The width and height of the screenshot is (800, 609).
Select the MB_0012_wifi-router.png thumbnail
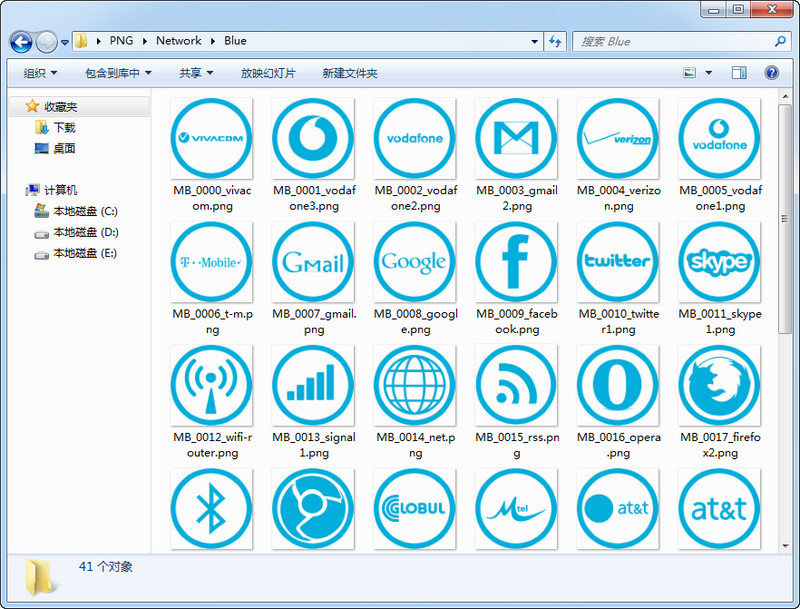211,386
